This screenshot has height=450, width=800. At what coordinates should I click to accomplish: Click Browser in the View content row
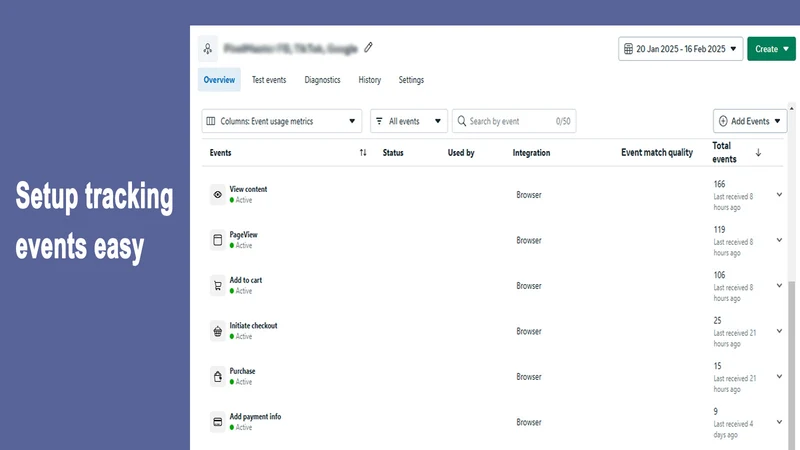tap(529, 194)
